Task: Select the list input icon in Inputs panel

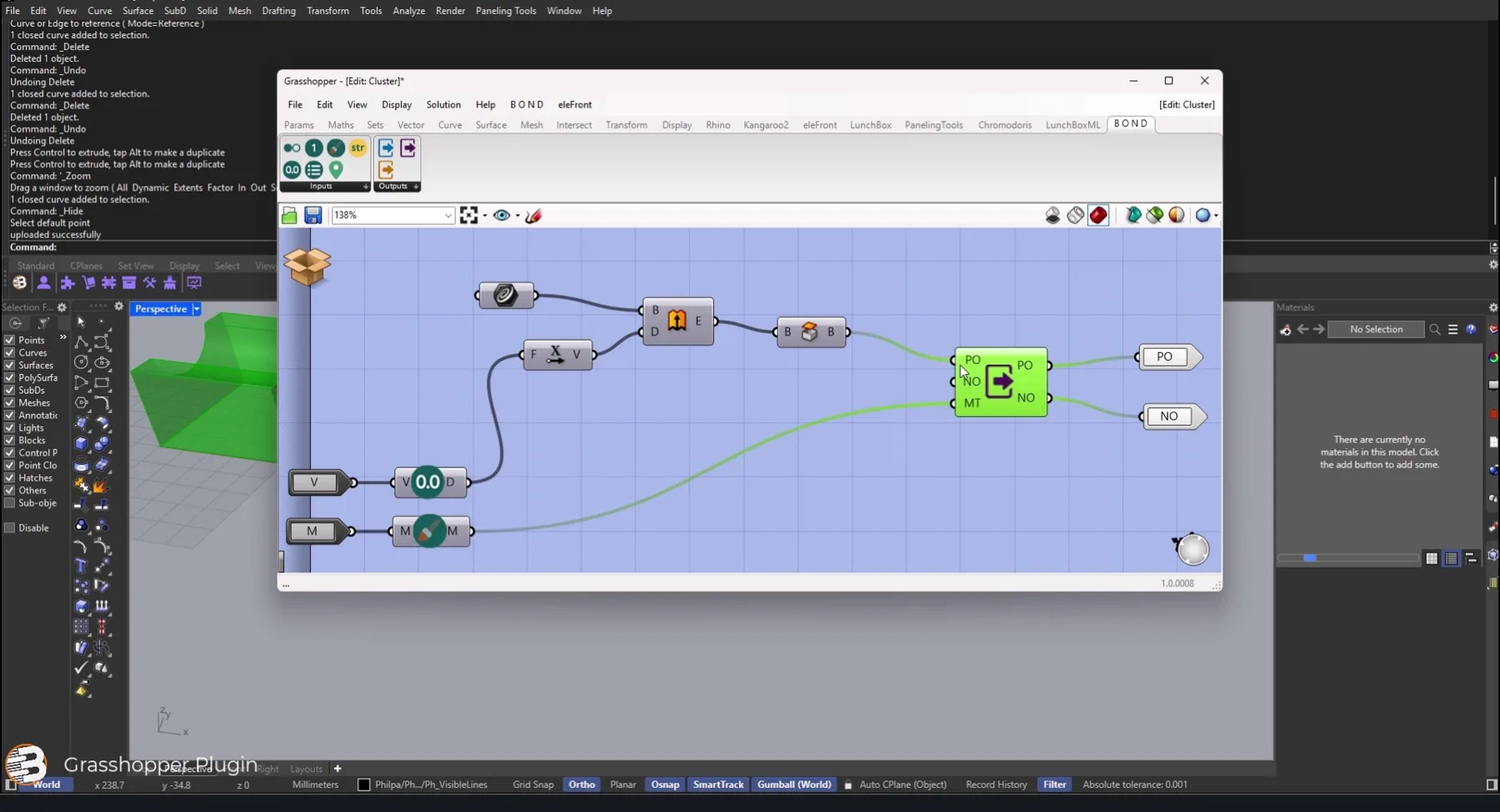Action: (313, 170)
